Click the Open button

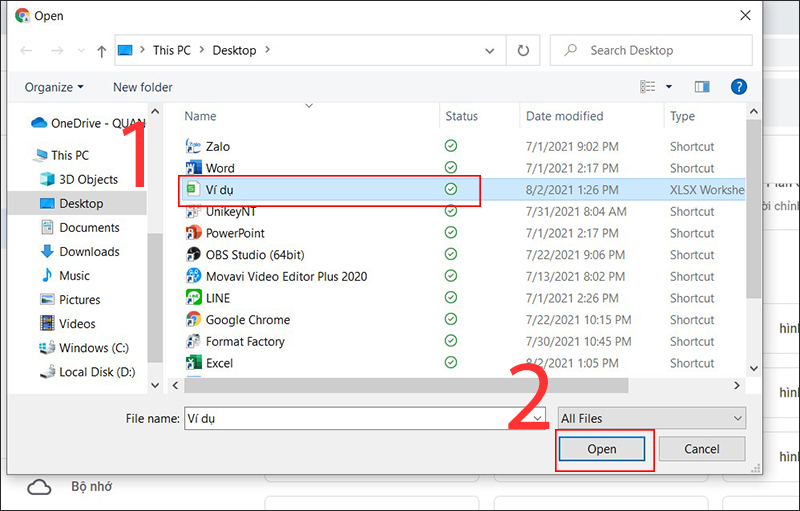(x=602, y=449)
